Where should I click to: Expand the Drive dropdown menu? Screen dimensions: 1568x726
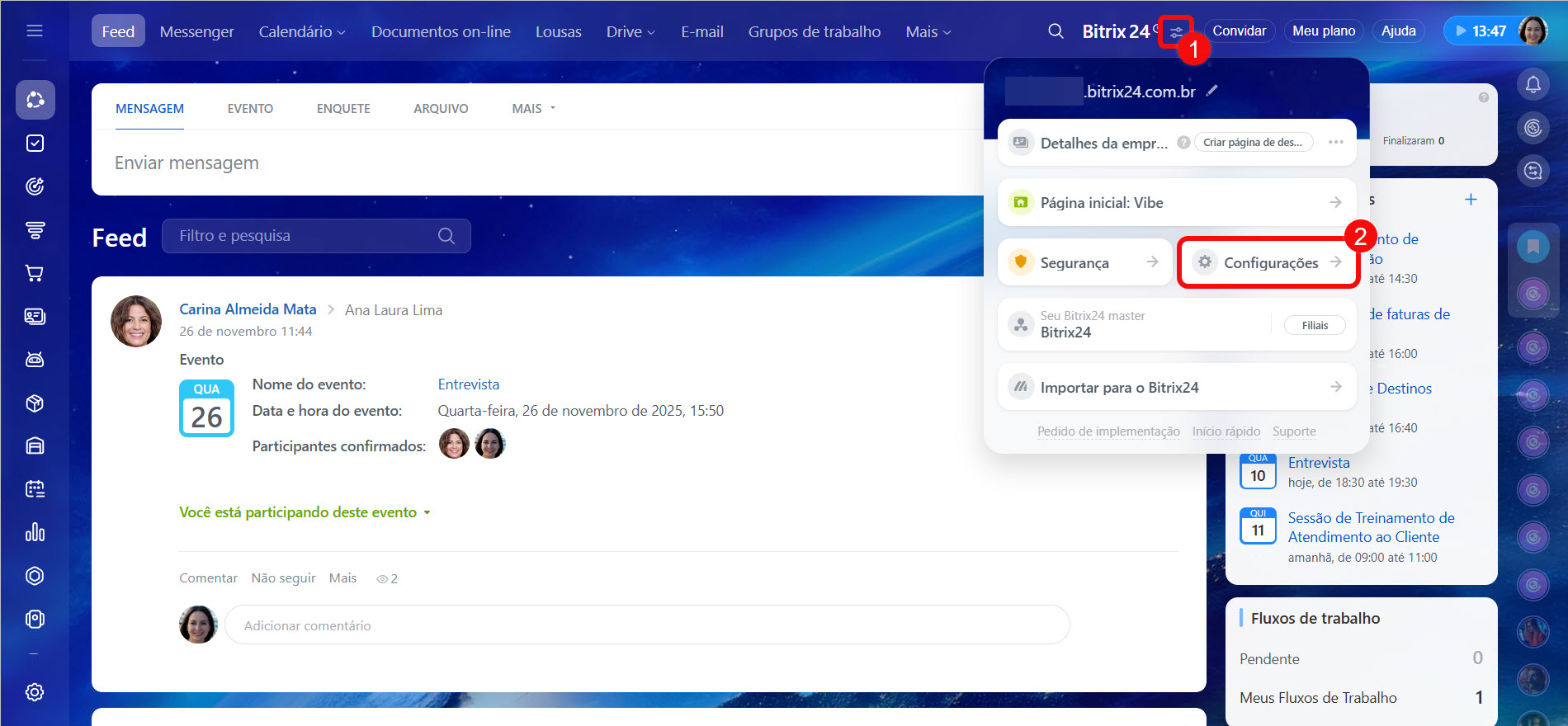pos(631,31)
